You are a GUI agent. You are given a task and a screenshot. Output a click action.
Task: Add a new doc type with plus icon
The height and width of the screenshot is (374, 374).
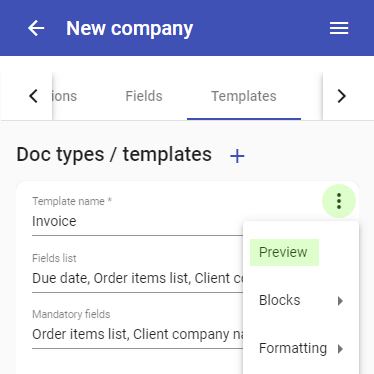tap(237, 156)
